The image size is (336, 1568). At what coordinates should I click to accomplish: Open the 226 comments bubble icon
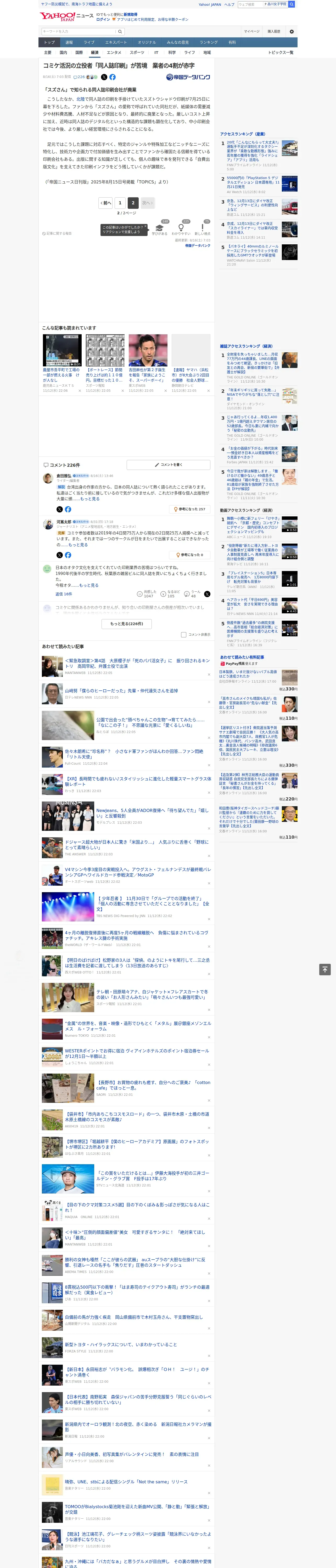[75, 77]
